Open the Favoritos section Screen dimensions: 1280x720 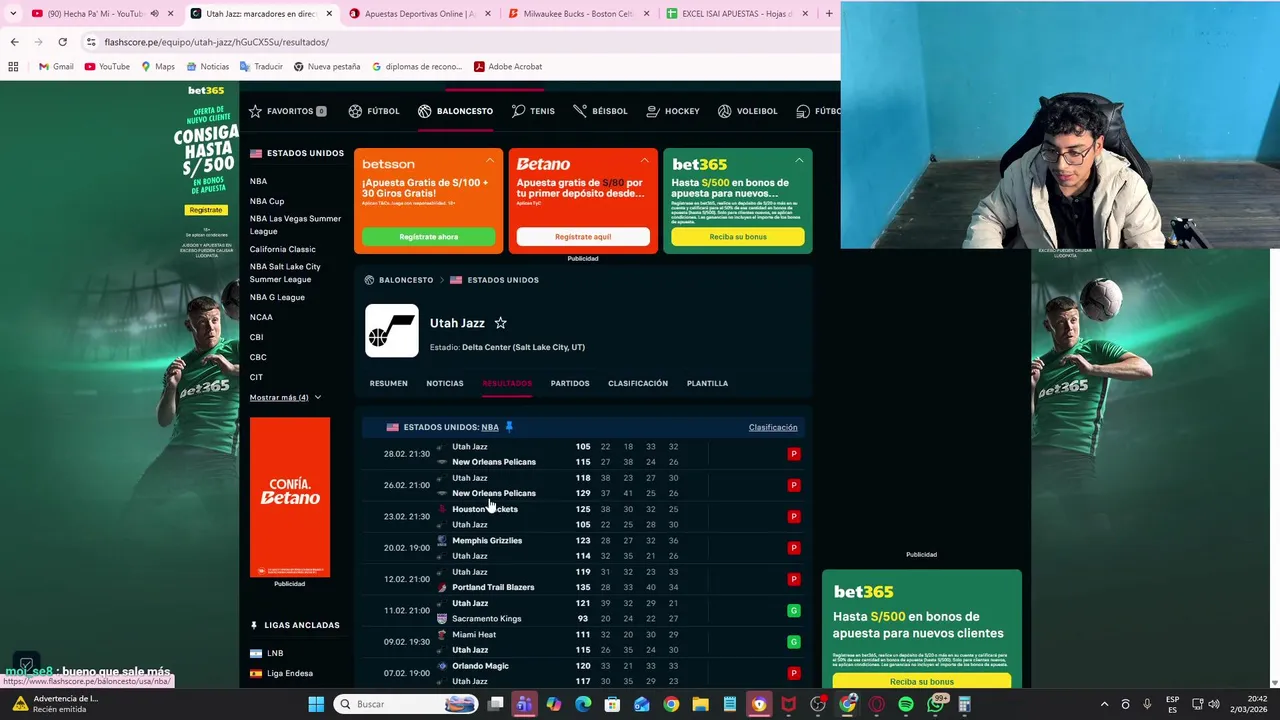(288, 111)
